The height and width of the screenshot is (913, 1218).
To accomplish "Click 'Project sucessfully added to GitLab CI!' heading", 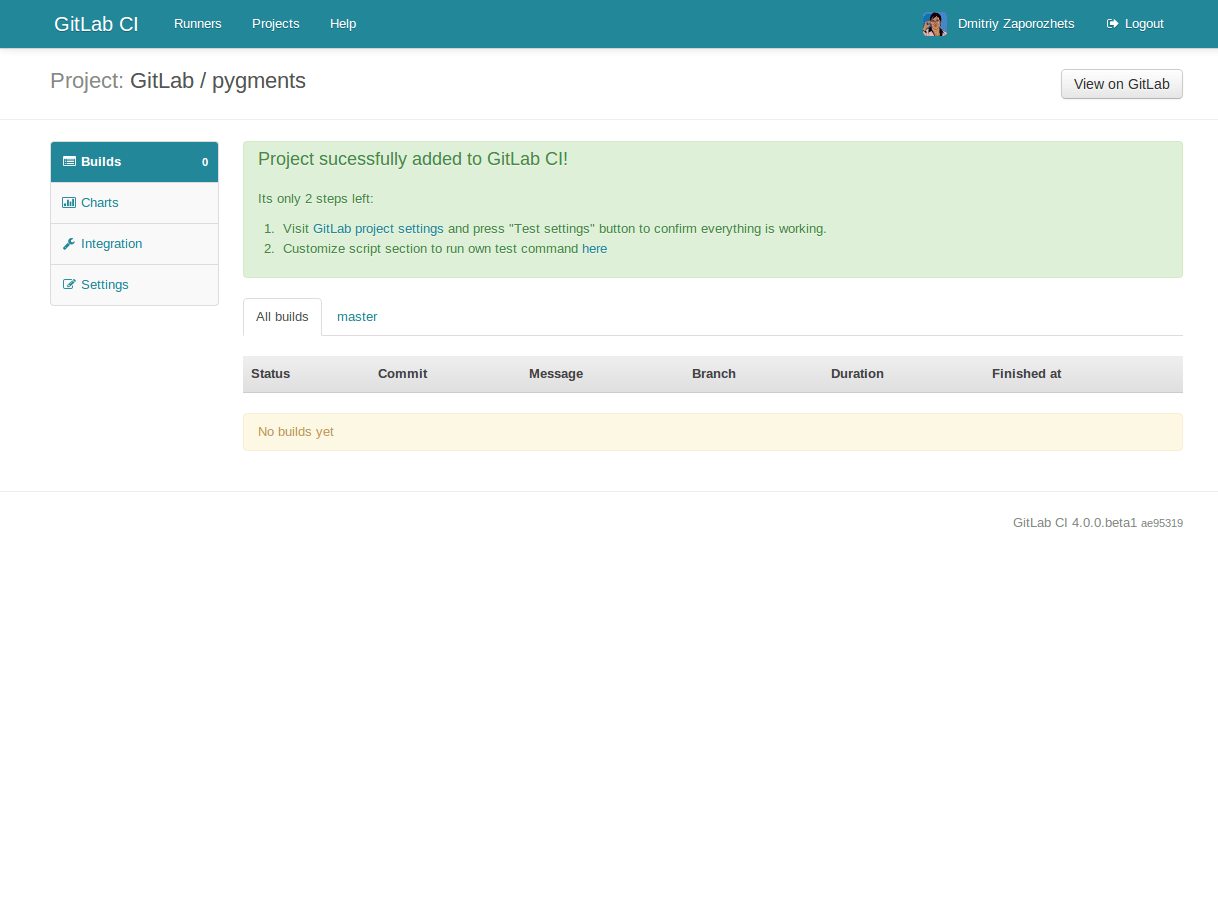I will point(413,159).
